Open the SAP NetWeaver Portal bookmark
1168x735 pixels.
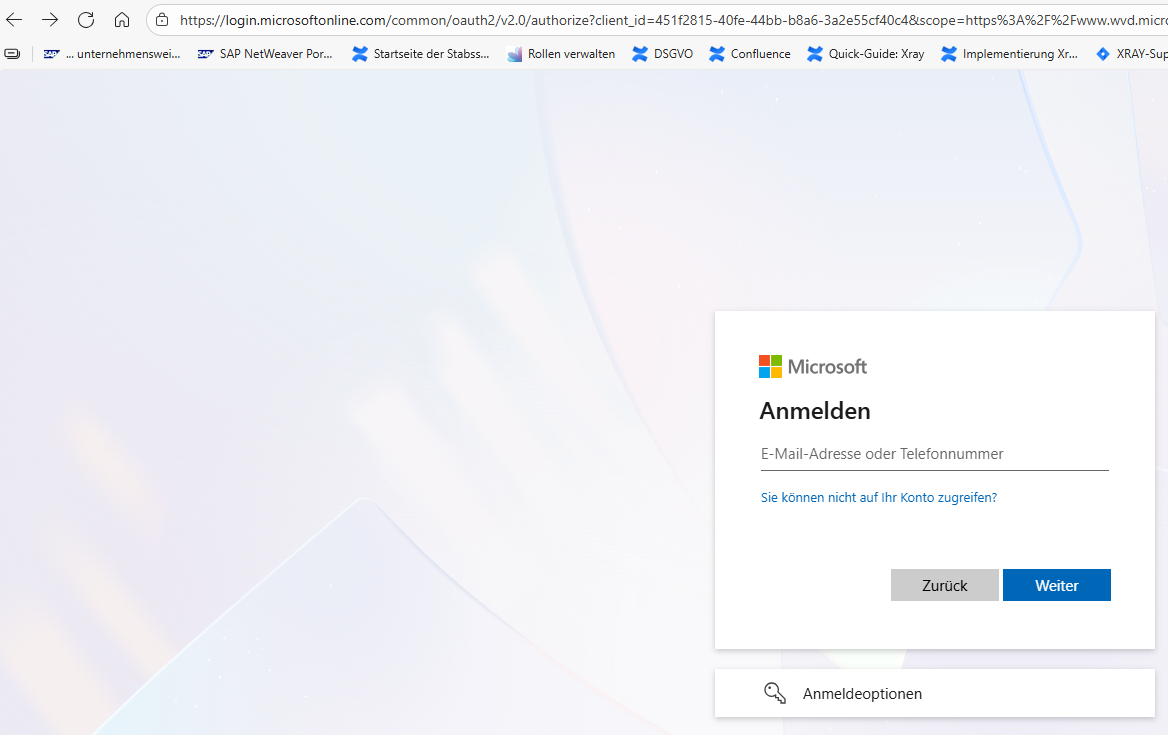coord(265,54)
